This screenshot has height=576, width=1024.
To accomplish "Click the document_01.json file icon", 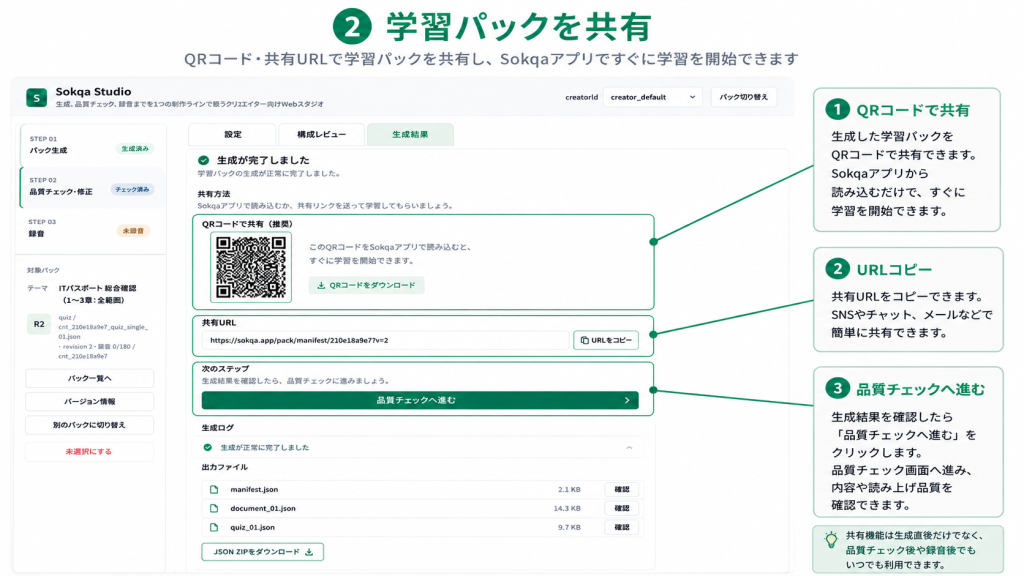I will 214,508.
